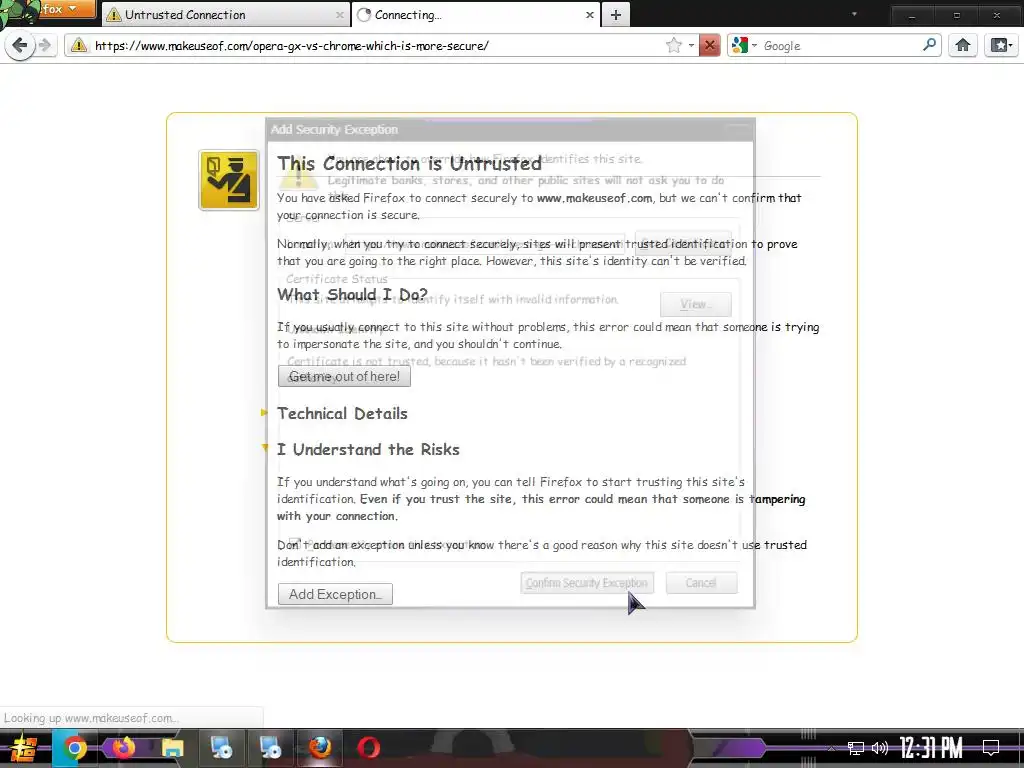The width and height of the screenshot is (1024, 768).
Task: Open the first computer-disc taskbar icon
Action: [221, 748]
